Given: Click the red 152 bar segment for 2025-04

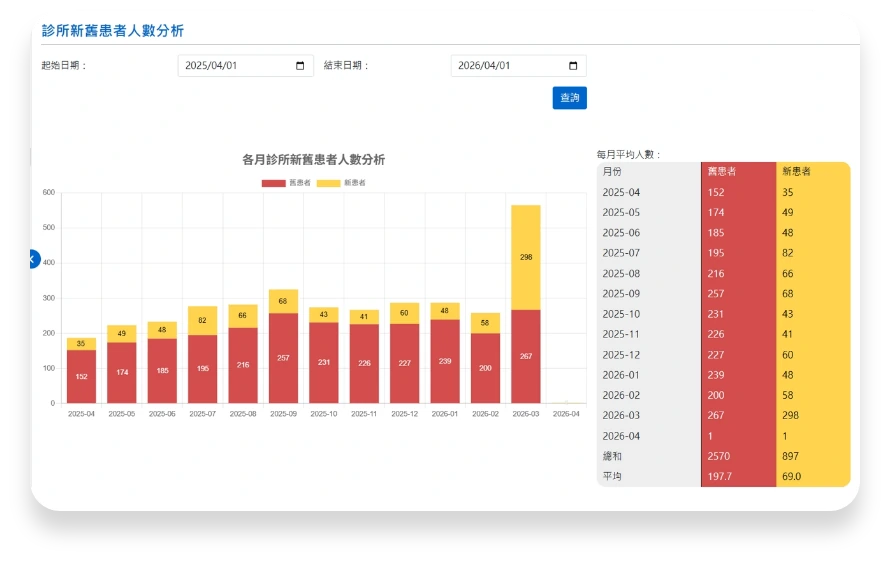Looking at the screenshot, I should click(x=81, y=376).
